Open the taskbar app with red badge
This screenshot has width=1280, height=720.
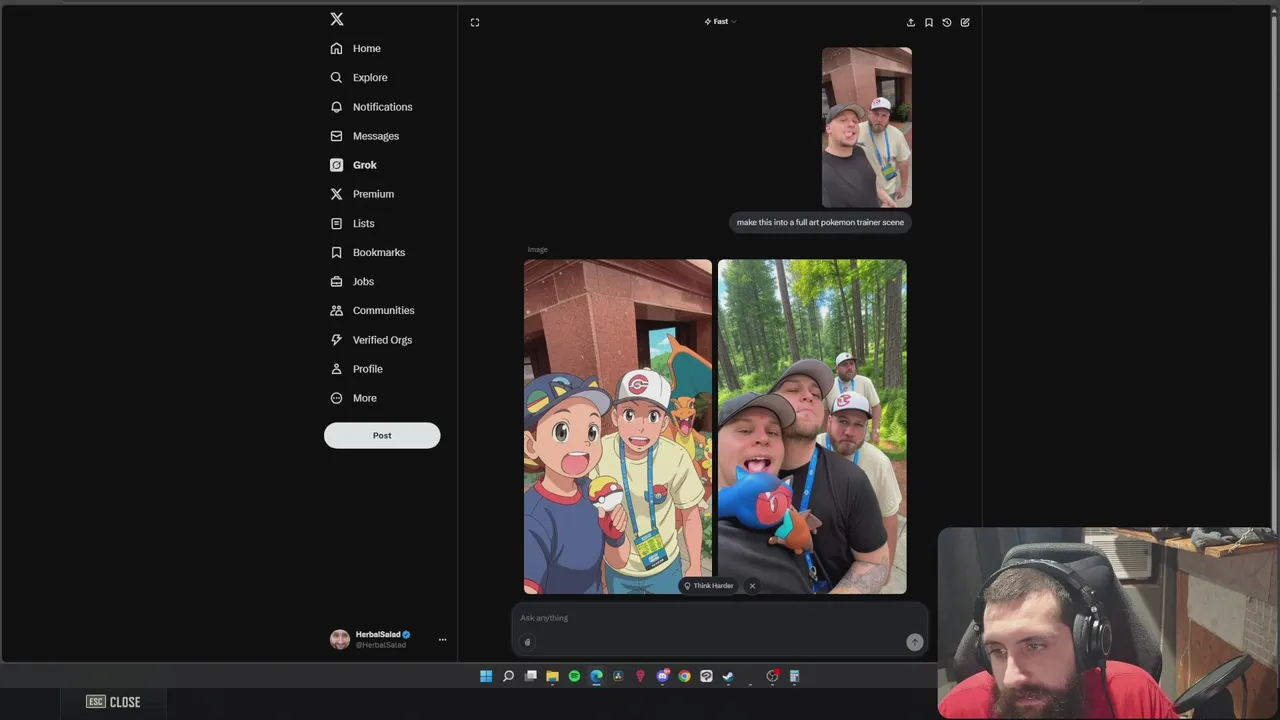click(x=772, y=676)
